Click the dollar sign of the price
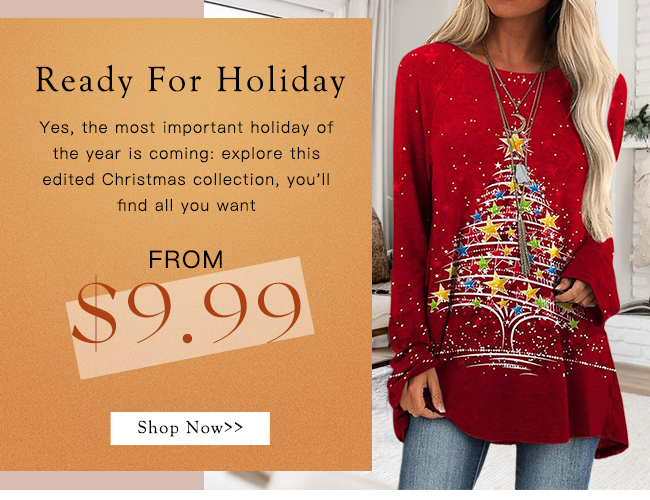This screenshot has height=500, width=650. pyautogui.click(x=95, y=314)
